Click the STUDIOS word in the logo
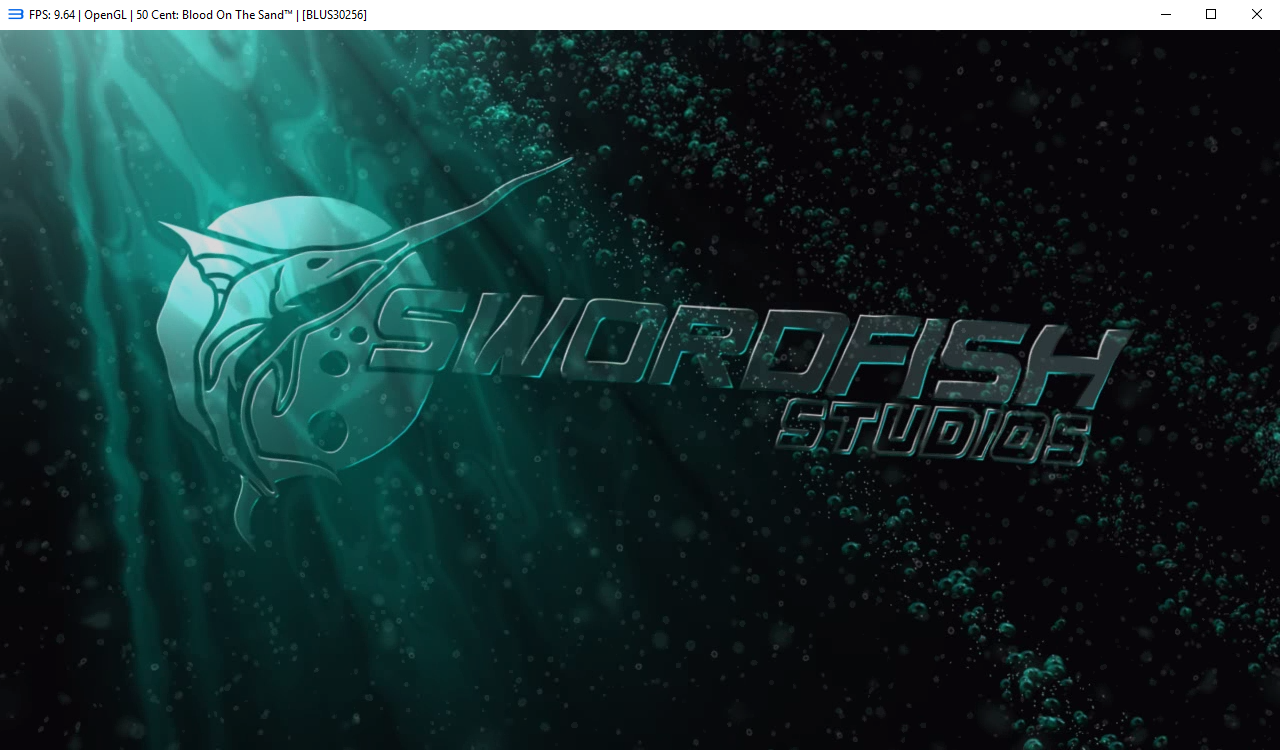1280x750 pixels. 932,435
